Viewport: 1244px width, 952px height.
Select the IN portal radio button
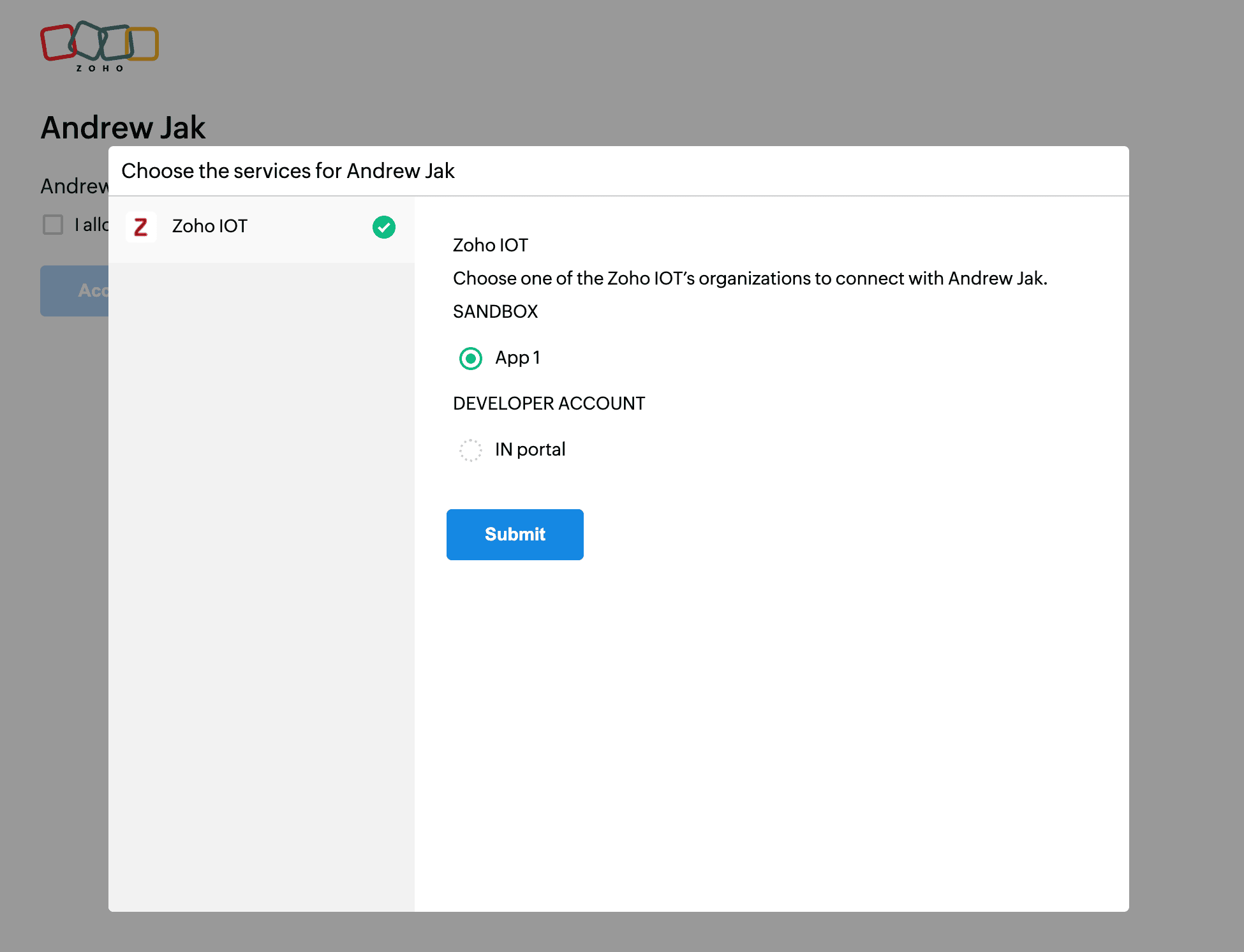[471, 450]
